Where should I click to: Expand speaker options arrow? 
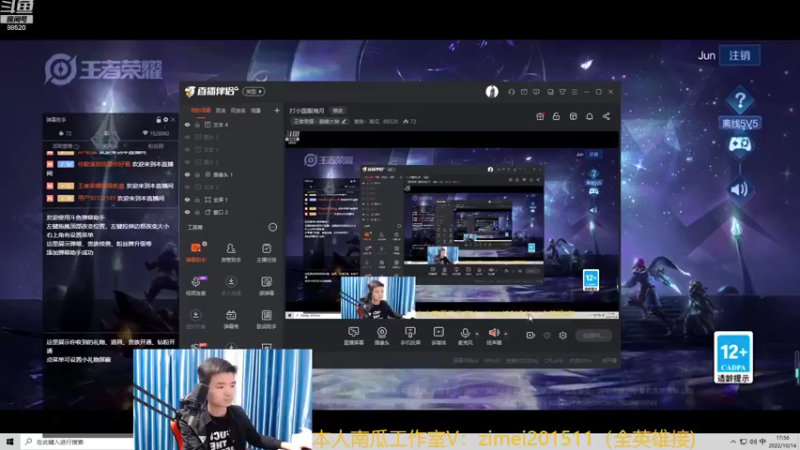(506, 334)
